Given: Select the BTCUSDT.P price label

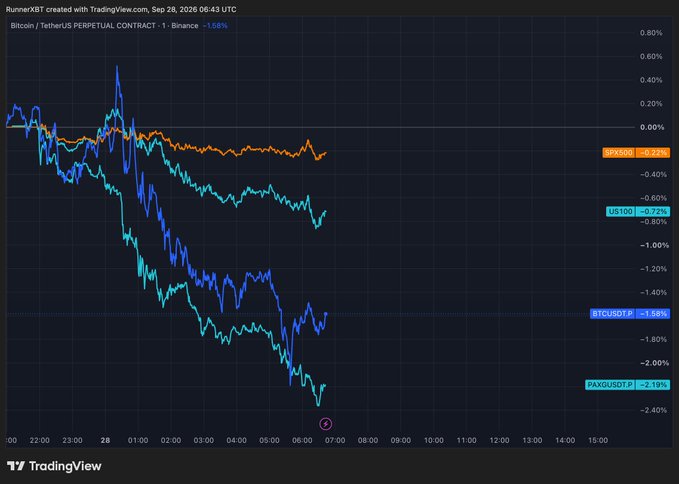Looking at the screenshot, I should pos(612,313).
